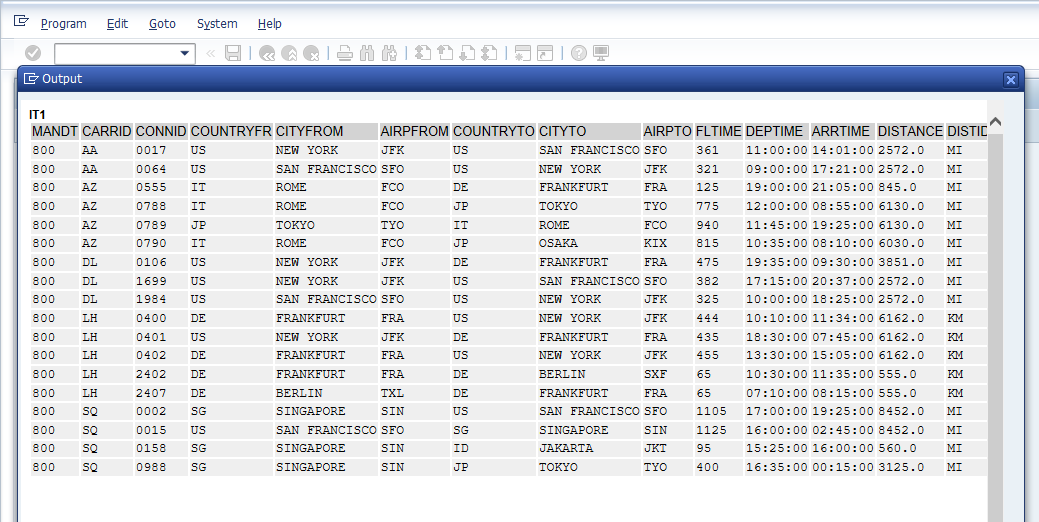Screen dimensions: 1039x522
Task: Click the CITYFROM column header
Action: click(x=326, y=131)
